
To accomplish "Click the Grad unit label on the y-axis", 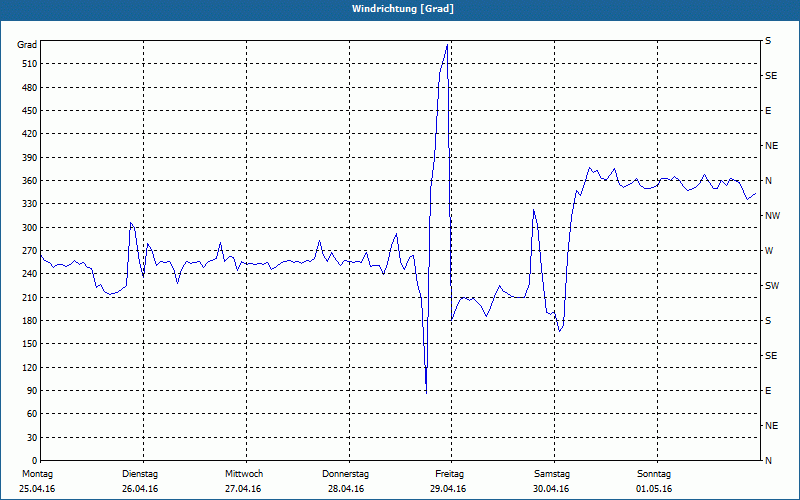I will [x=27, y=45].
